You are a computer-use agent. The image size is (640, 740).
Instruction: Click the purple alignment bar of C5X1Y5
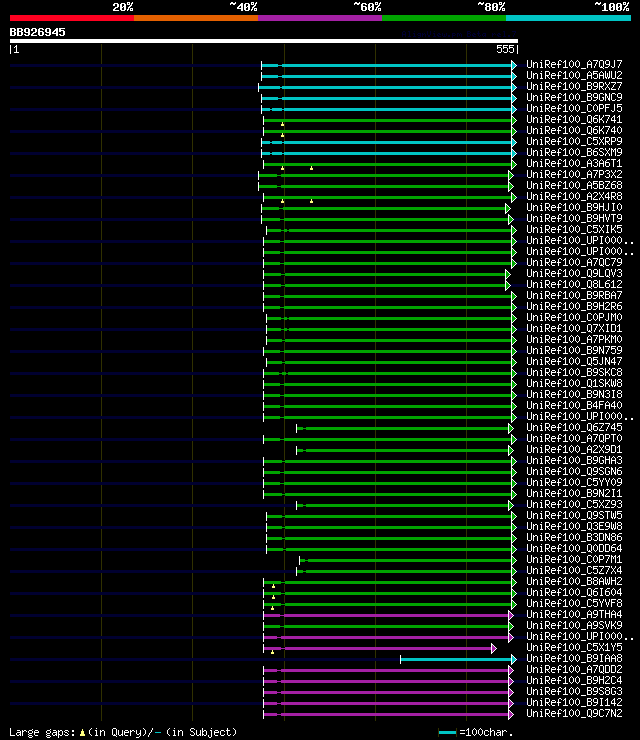pyautogui.click(x=379, y=648)
